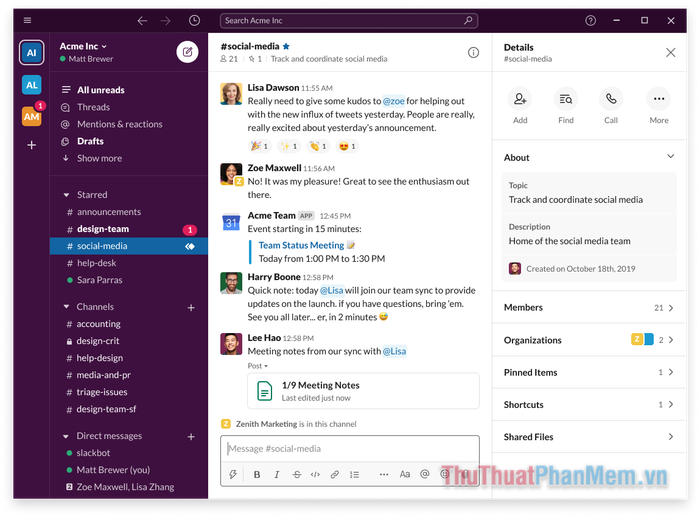The image size is (700, 517).
Task: Open the Acme Inc workspace menu
Action: pos(83,46)
